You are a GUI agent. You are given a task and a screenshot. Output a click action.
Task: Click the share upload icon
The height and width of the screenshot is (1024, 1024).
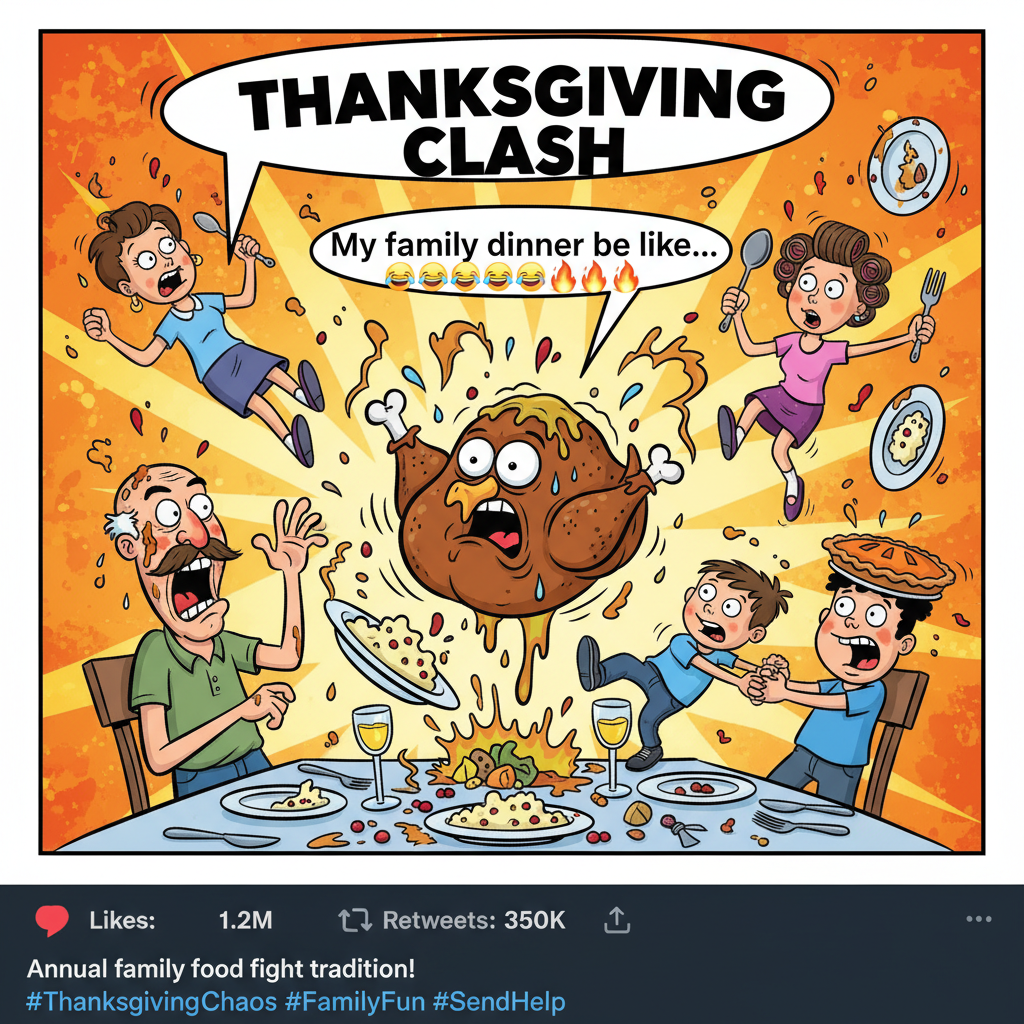tap(617, 920)
